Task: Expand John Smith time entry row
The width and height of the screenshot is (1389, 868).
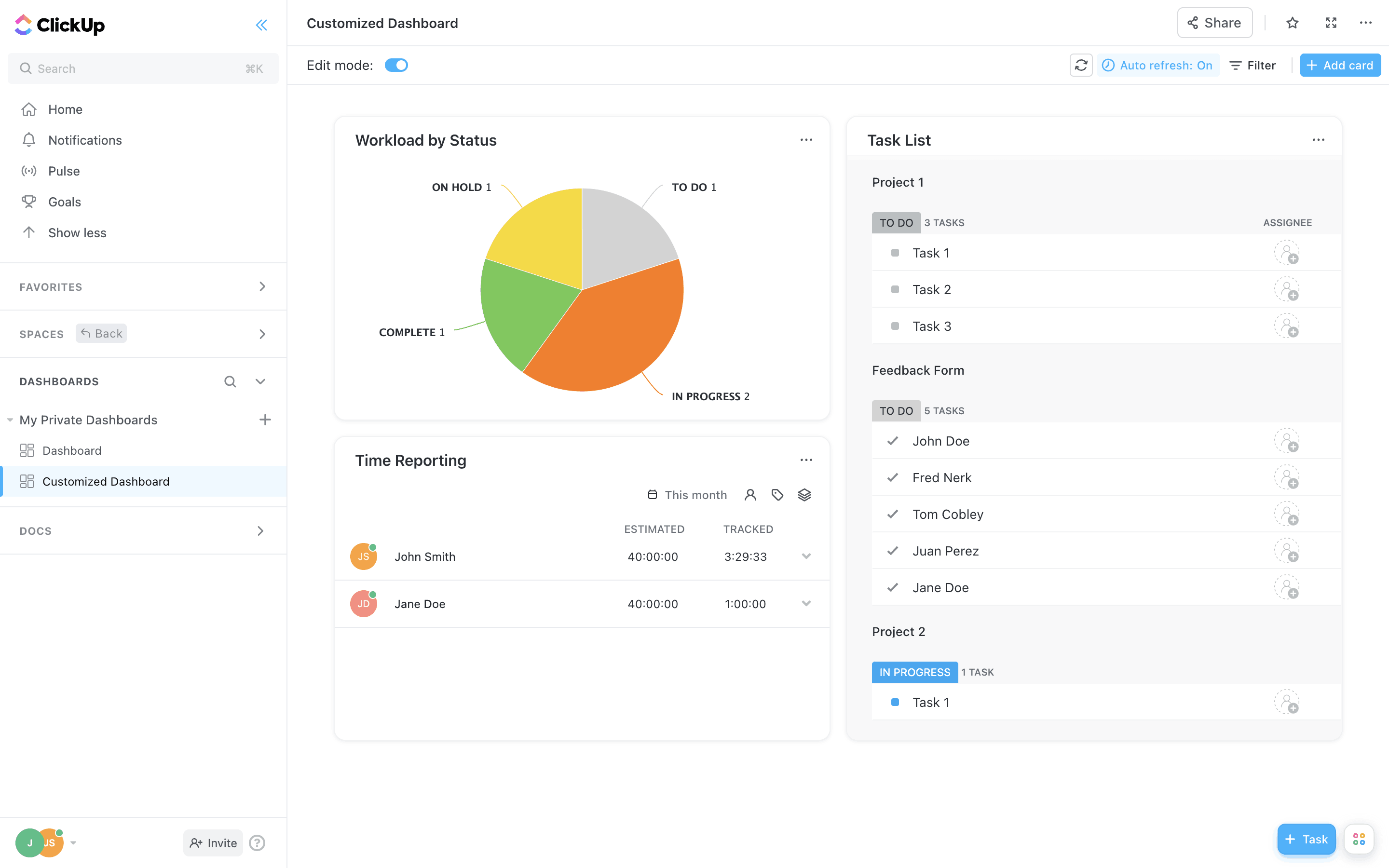Action: click(x=806, y=556)
